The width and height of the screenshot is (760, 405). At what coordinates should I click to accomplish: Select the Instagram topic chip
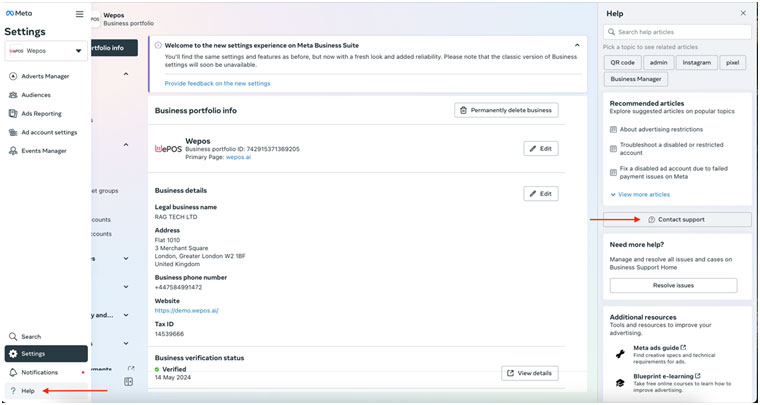pos(697,62)
